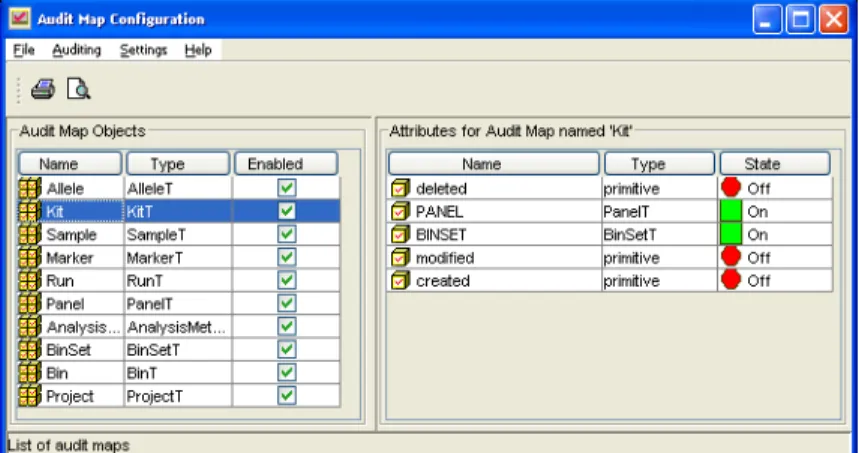859x453 pixels.
Task: Uncheck the Enabled box for Bin
Action: click(x=287, y=372)
